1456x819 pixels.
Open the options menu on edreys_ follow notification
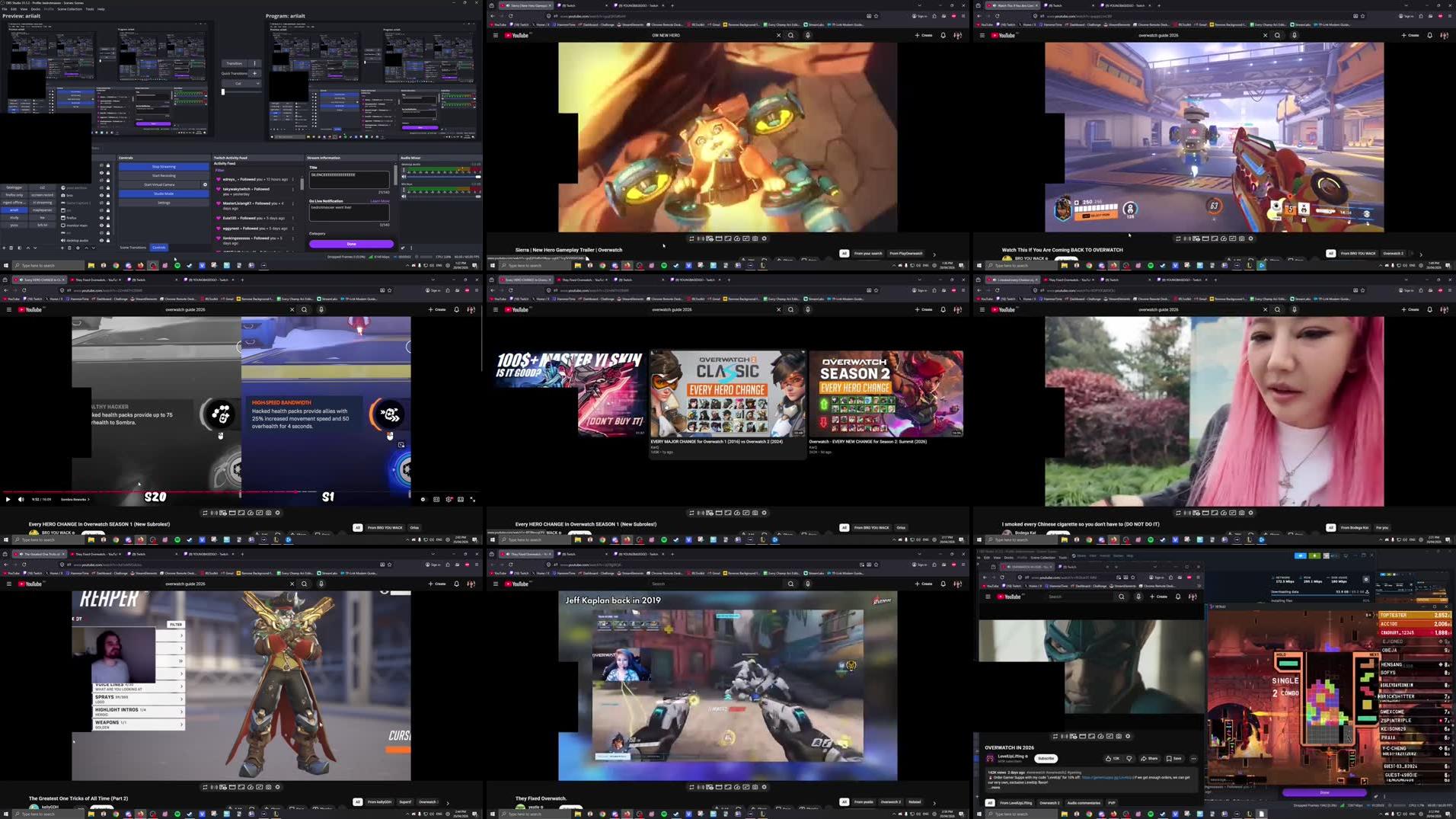tap(292, 179)
